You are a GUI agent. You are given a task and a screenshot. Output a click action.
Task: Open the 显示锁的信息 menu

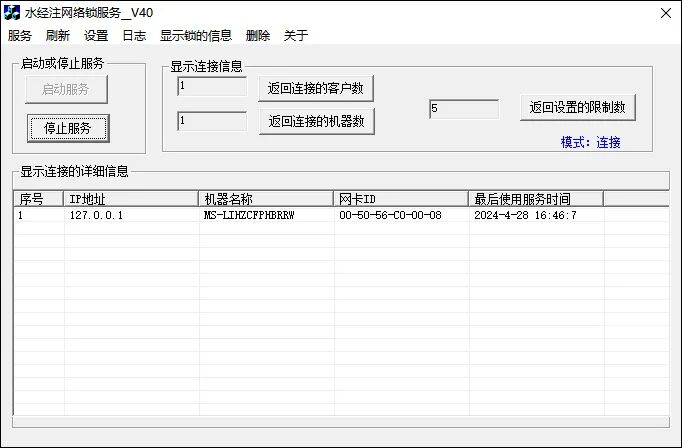[x=196, y=36]
